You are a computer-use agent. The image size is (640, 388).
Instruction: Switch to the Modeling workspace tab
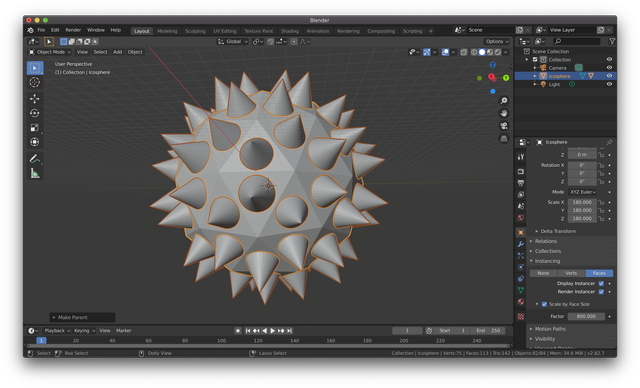(x=167, y=31)
